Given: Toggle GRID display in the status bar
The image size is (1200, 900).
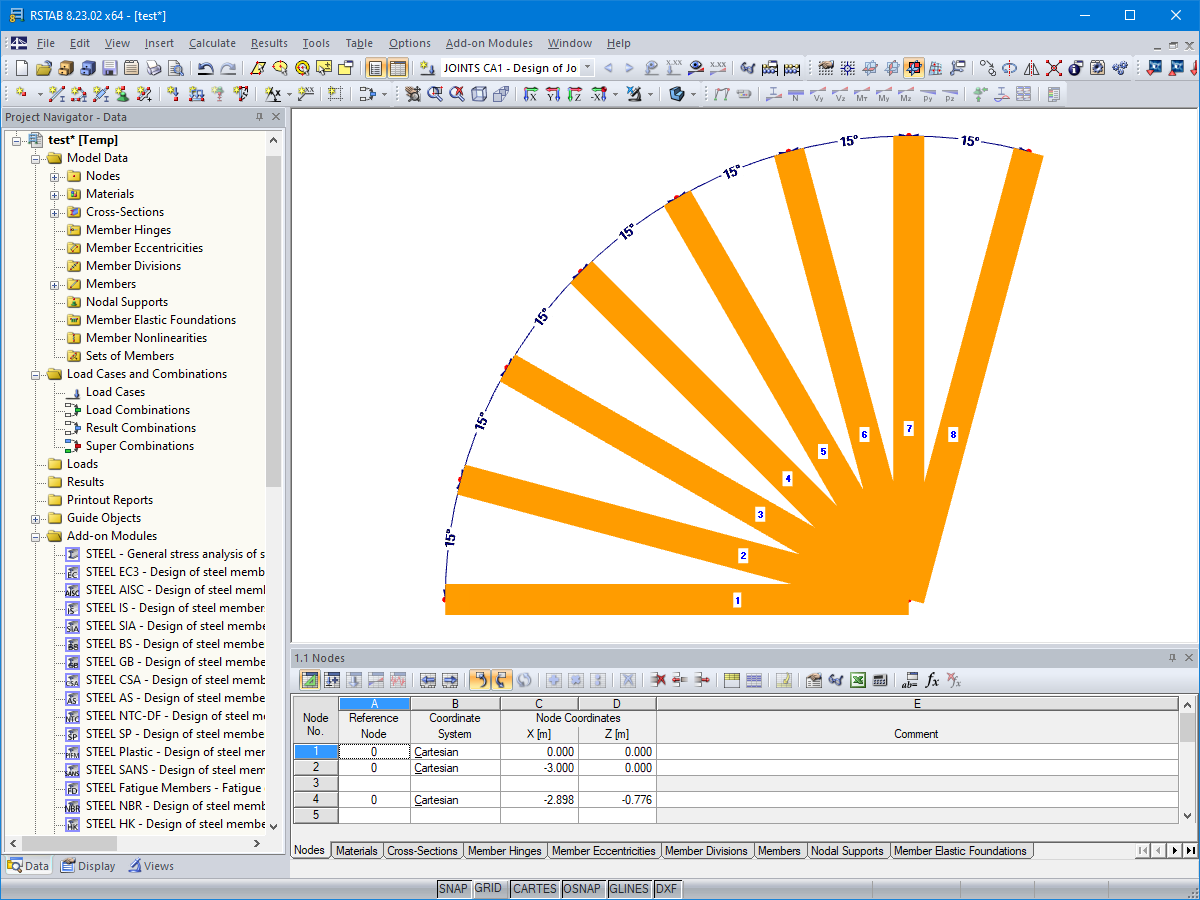Looking at the screenshot, I should pos(488,888).
